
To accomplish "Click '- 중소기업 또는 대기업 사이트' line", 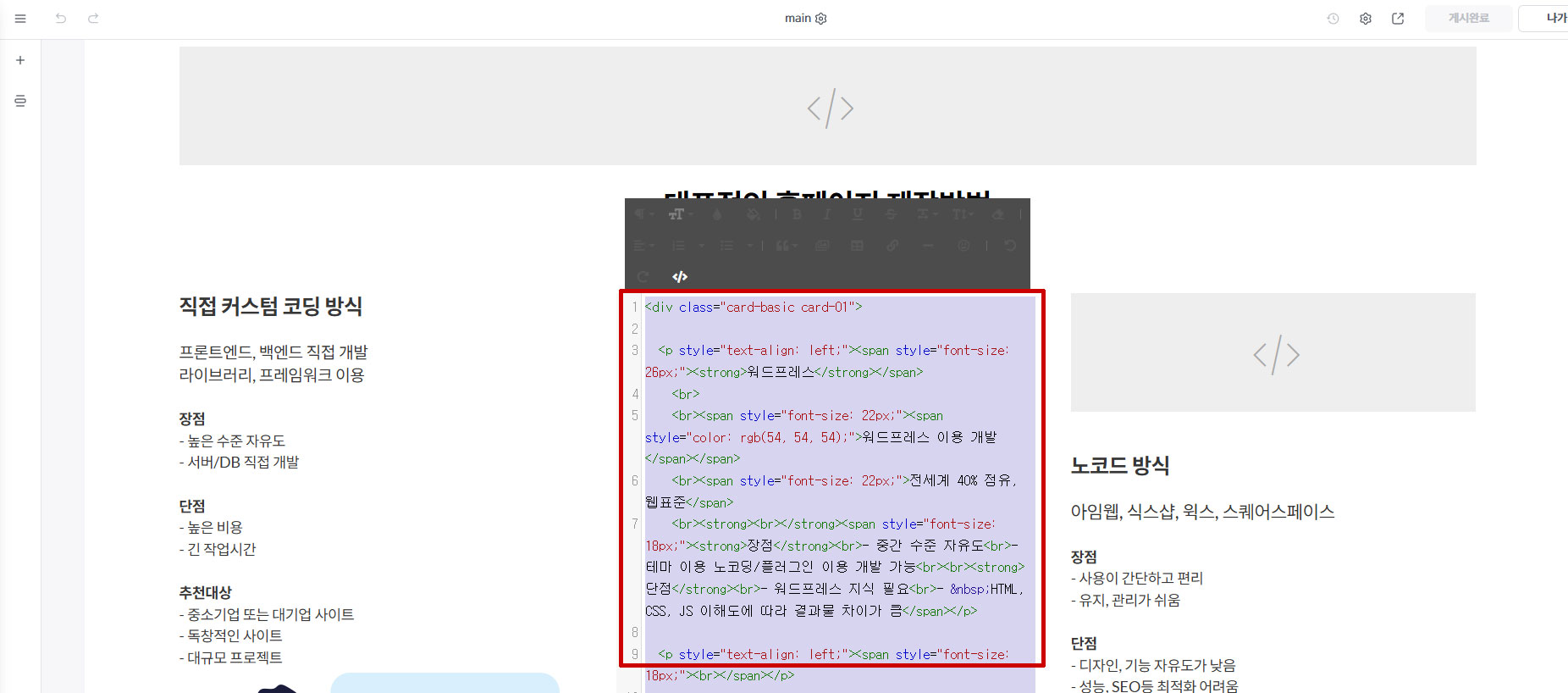I will coord(267,614).
